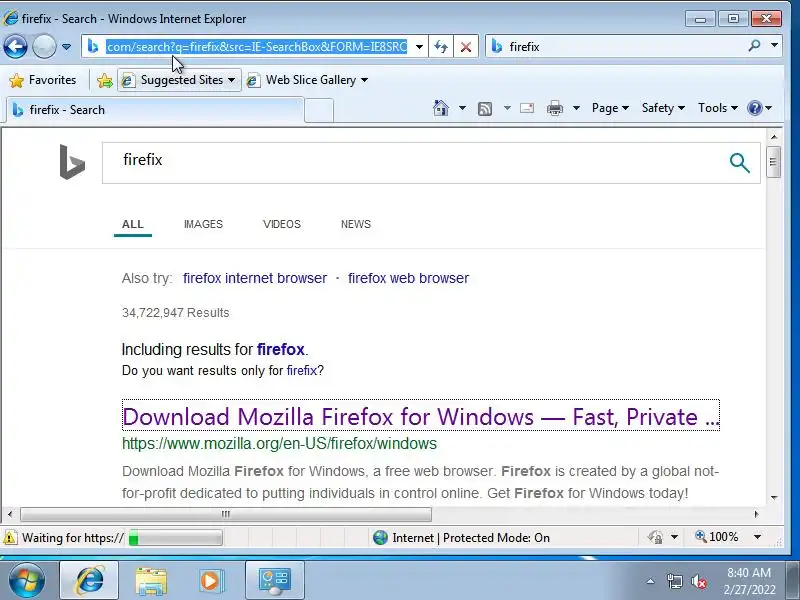Open the Tools menu
The image size is (800, 600).
pos(718,108)
